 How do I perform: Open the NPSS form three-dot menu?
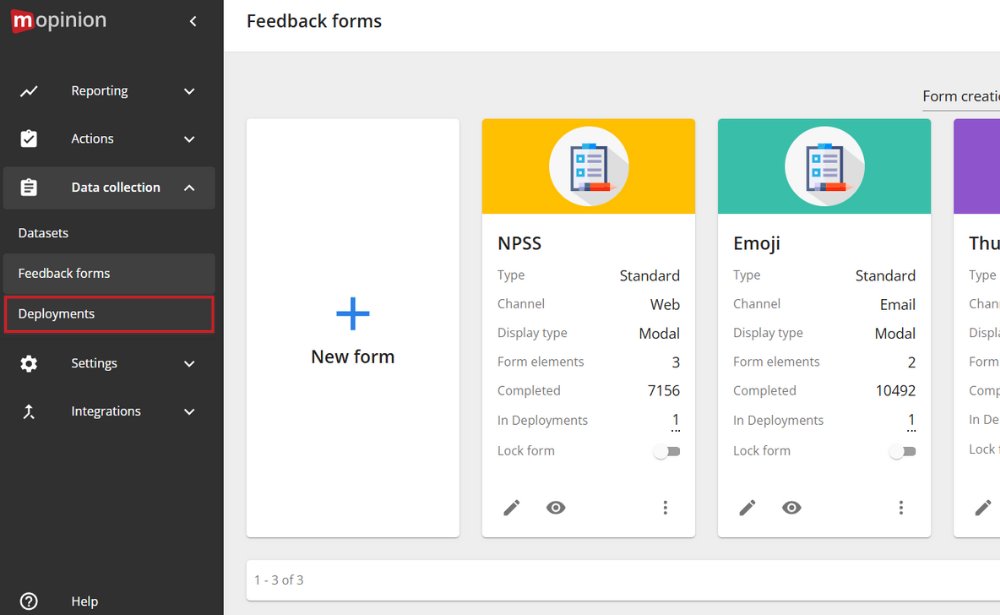tap(665, 508)
